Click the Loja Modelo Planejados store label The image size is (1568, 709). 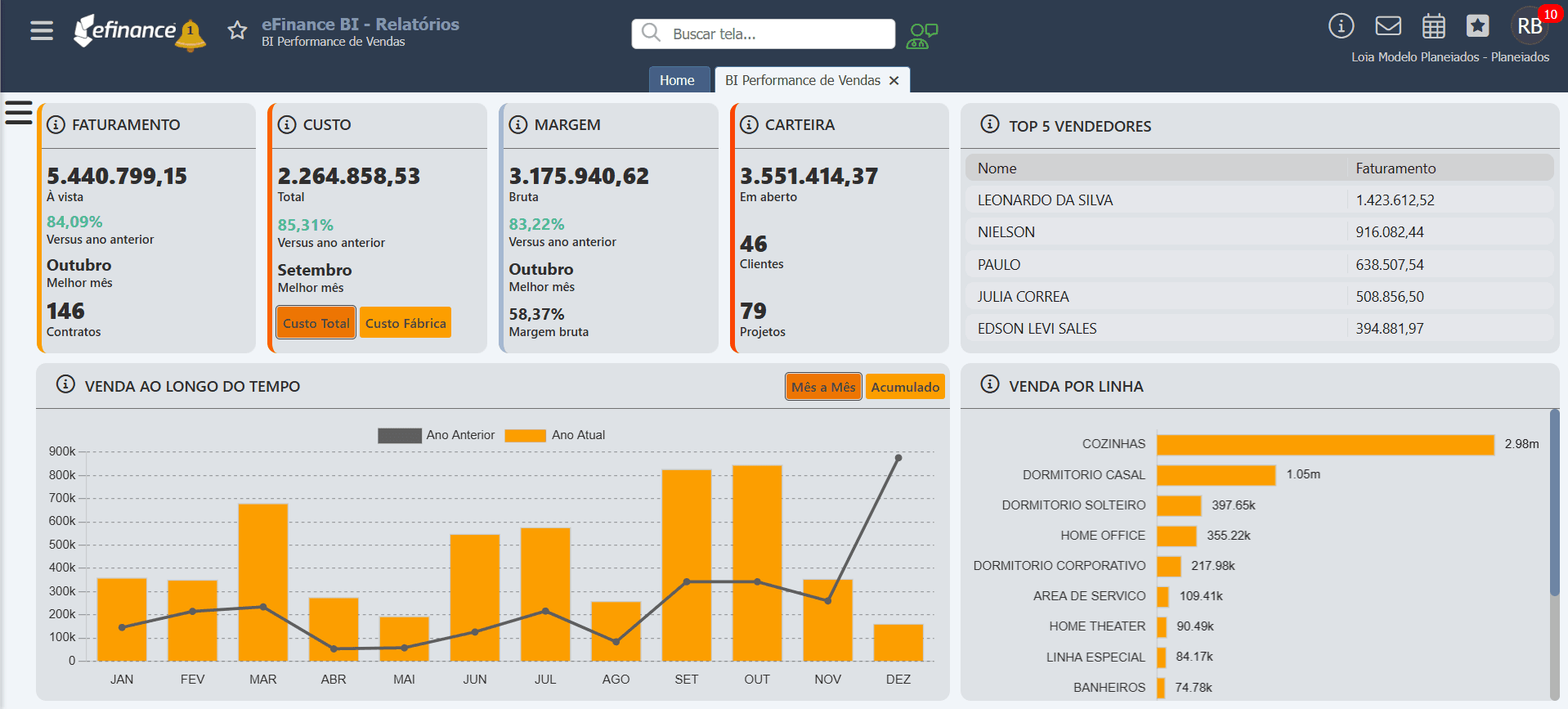coord(1450,57)
